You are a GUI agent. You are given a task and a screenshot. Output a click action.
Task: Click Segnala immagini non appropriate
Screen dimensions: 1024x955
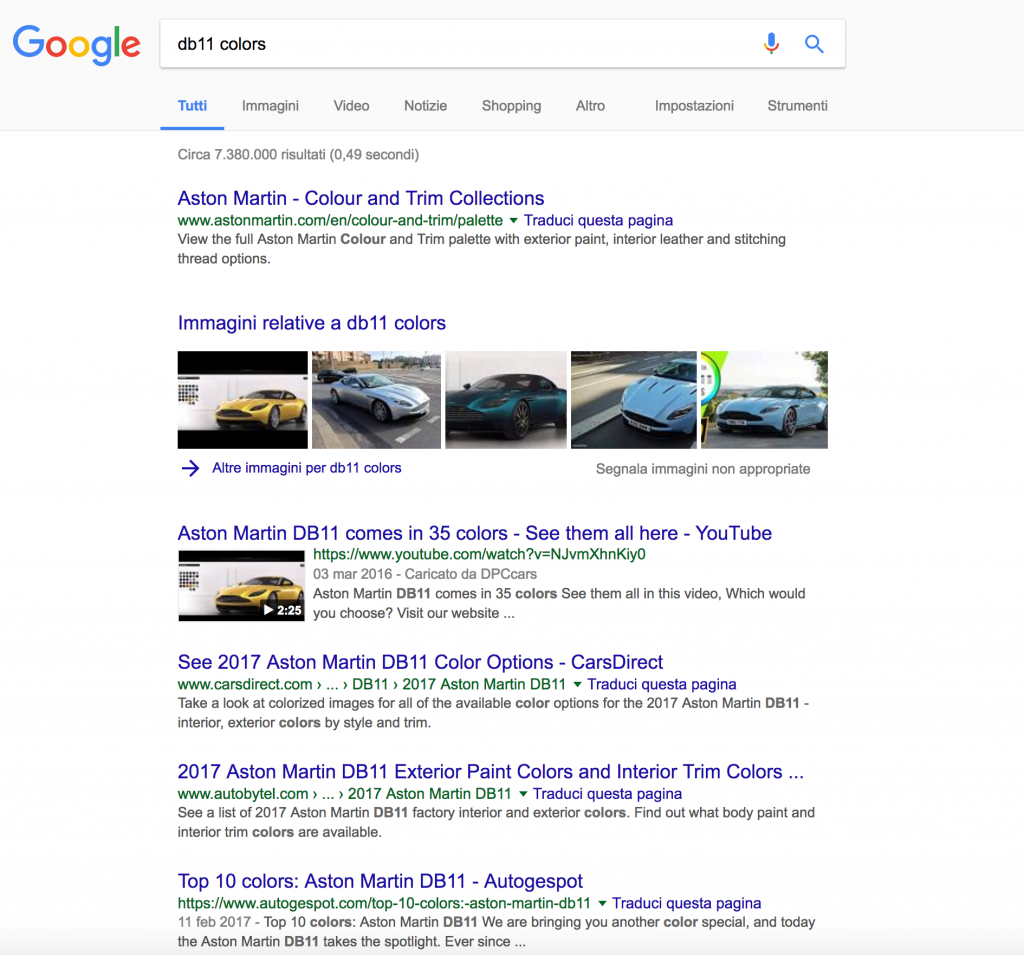703,469
